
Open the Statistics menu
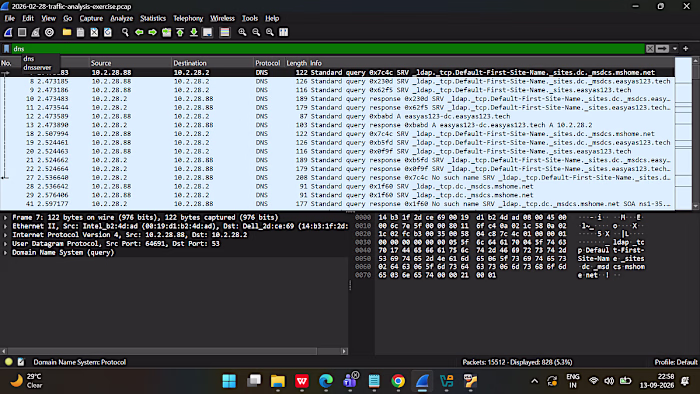coord(153,18)
